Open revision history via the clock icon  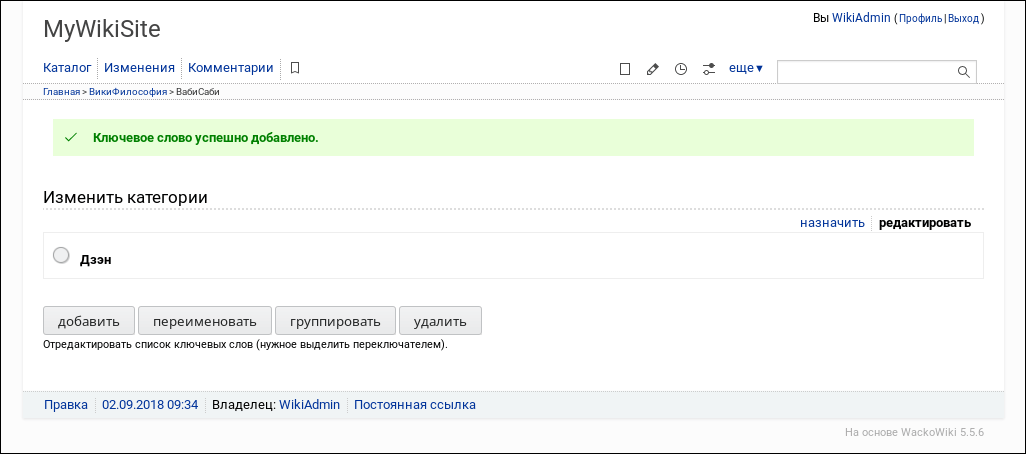pos(681,69)
